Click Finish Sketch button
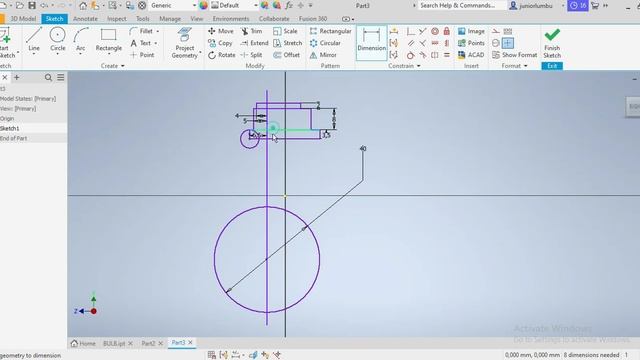This screenshot has width=640, height=360. click(x=552, y=43)
